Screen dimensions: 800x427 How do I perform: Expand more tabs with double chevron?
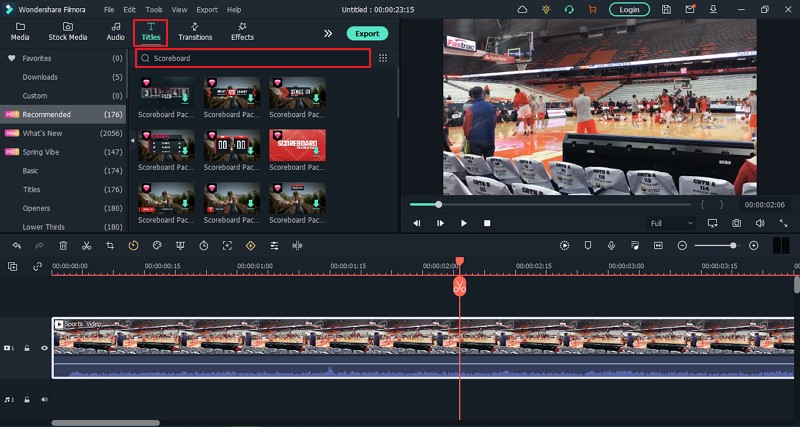click(x=327, y=33)
